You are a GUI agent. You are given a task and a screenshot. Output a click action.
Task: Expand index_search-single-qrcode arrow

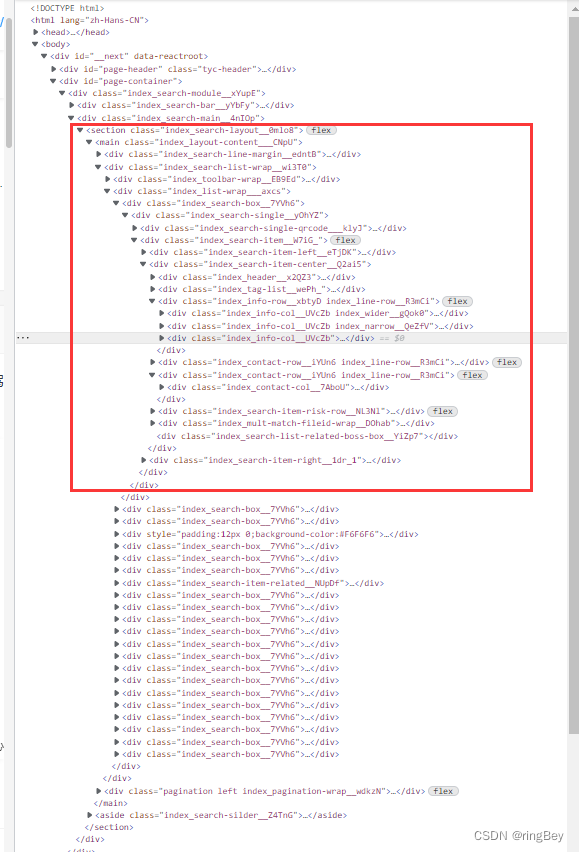(134, 228)
